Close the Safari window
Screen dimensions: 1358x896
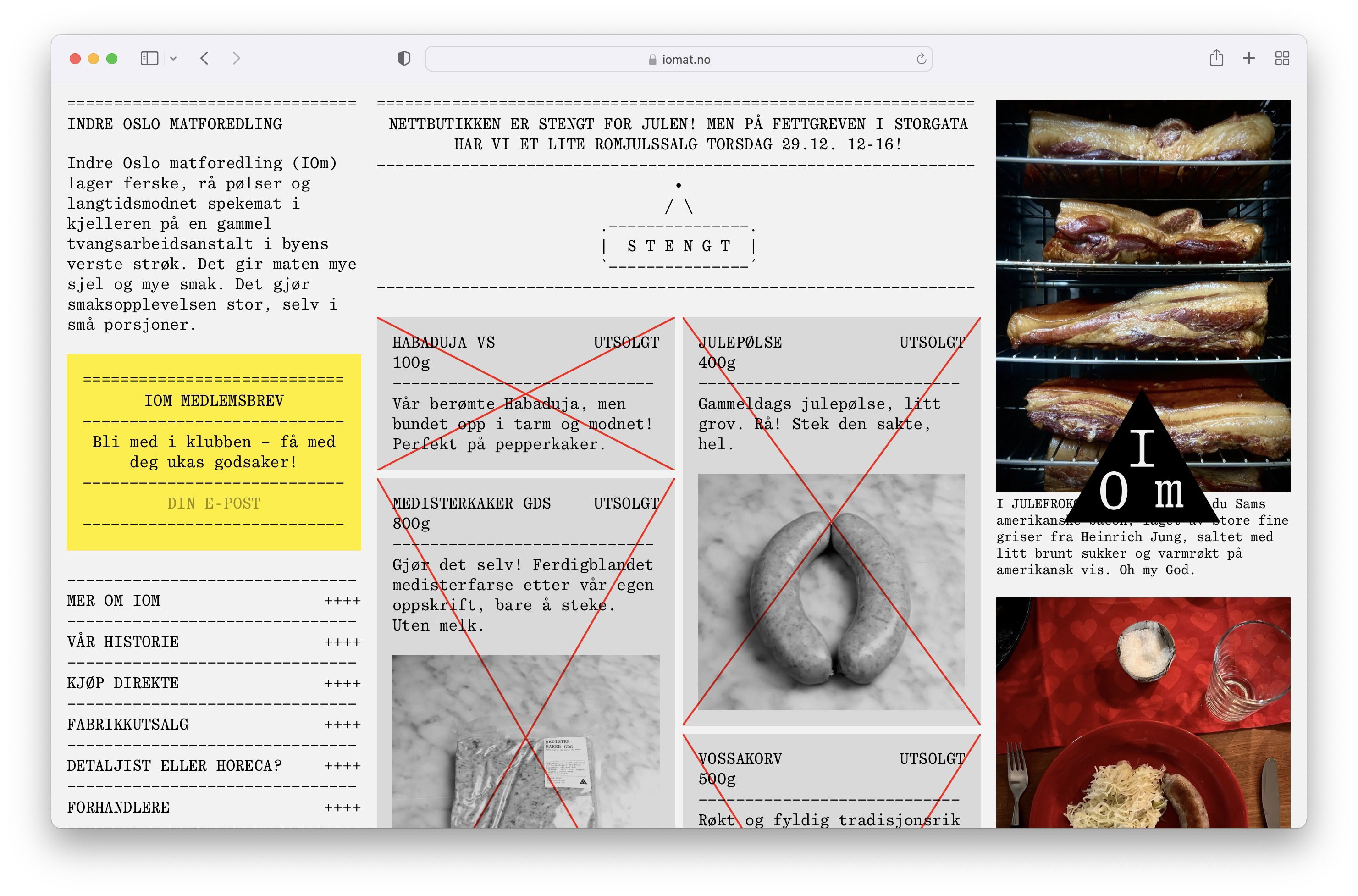[75, 58]
